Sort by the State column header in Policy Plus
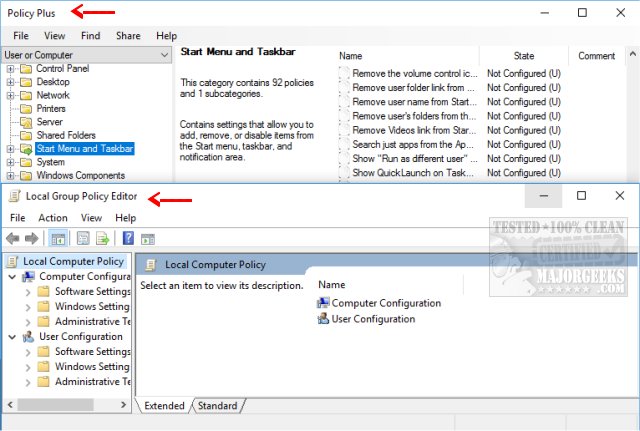Screen dimensions: 640x431 524,56
